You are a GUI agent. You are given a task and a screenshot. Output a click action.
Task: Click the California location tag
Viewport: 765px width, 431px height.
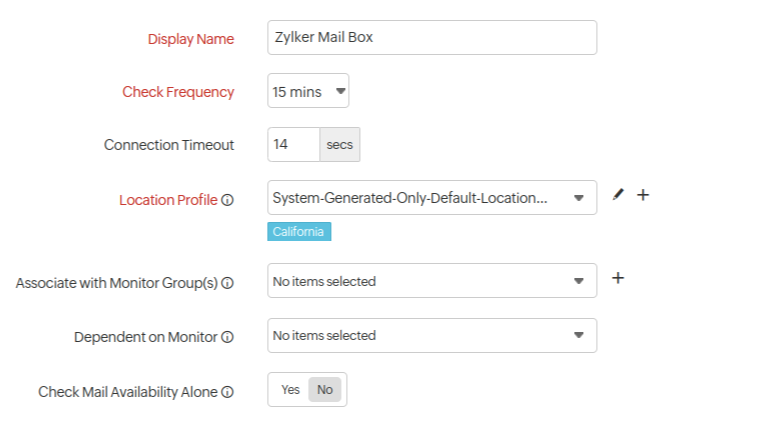tap(299, 231)
